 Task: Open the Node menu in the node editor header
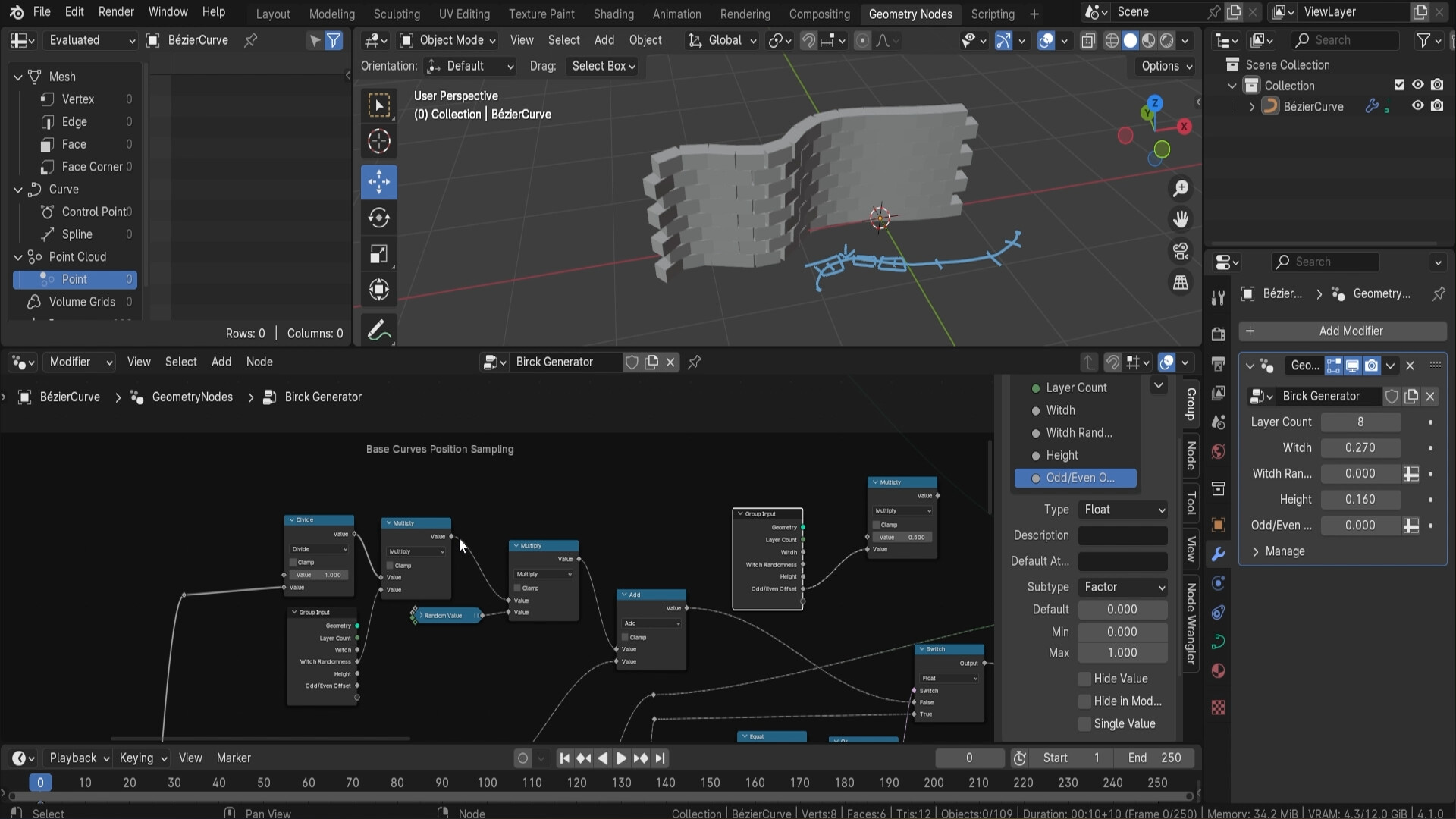tap(259, 362)
